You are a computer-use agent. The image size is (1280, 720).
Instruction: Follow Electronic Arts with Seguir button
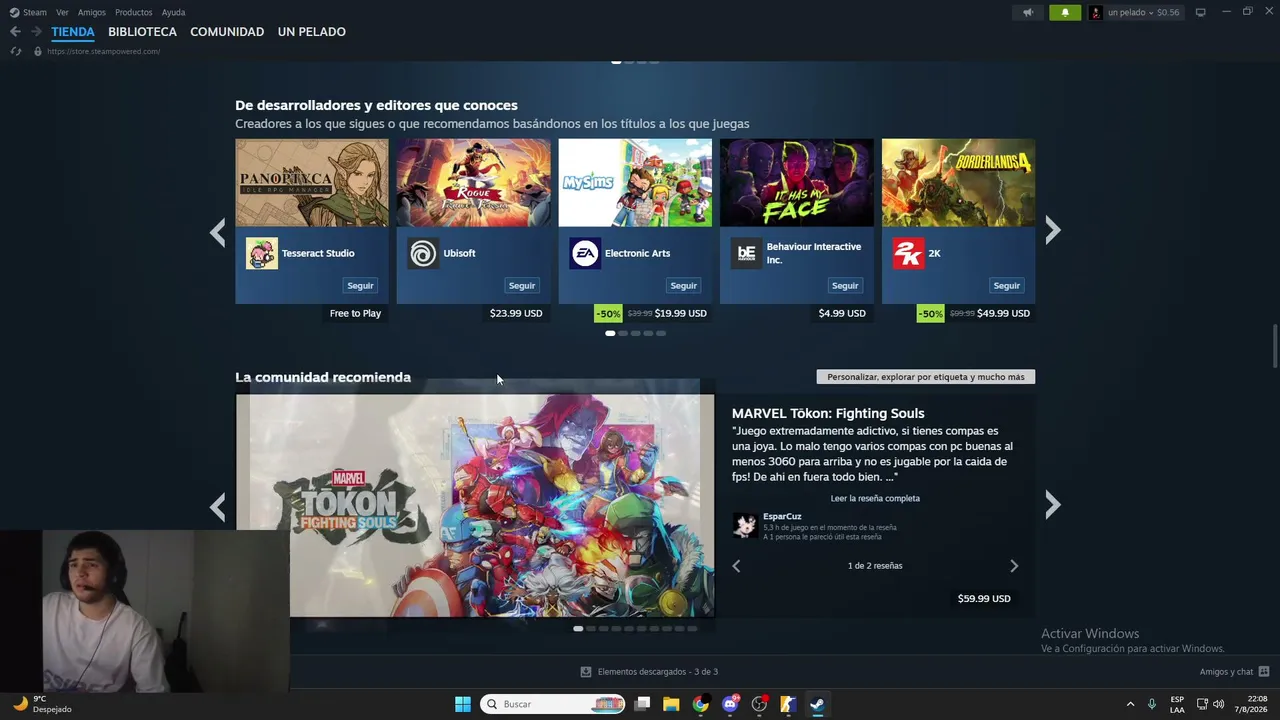(x=684, y=286)
